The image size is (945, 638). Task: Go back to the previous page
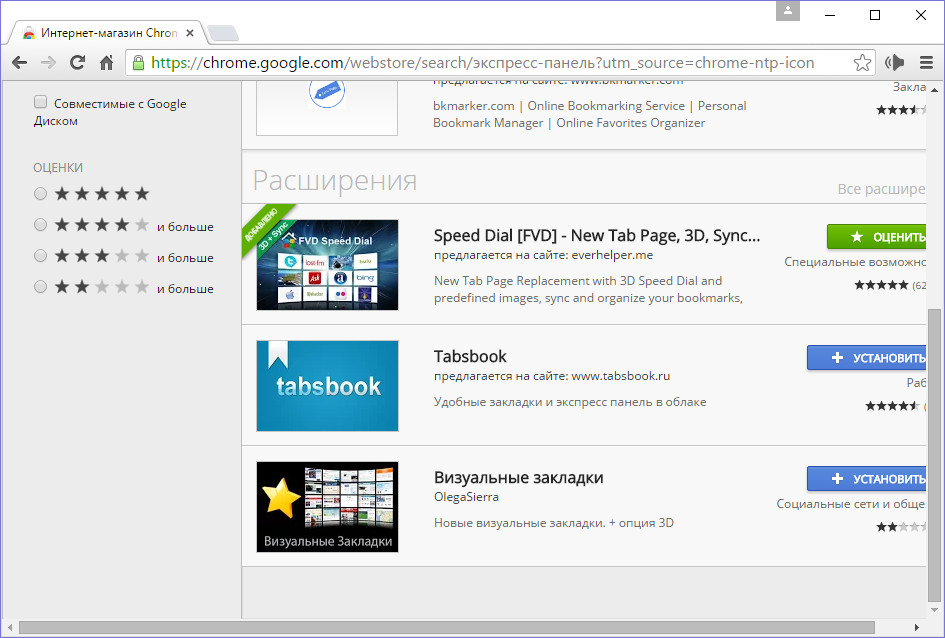coord(19,63)
